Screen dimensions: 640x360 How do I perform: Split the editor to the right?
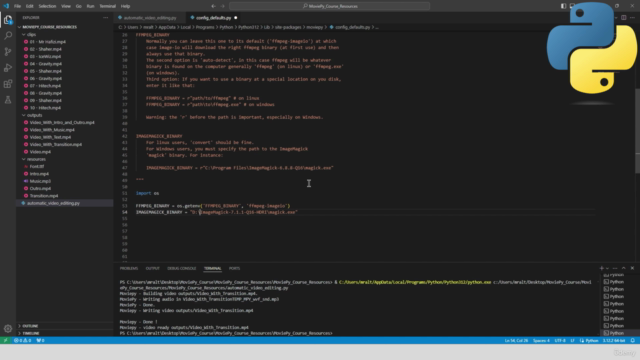624,18
